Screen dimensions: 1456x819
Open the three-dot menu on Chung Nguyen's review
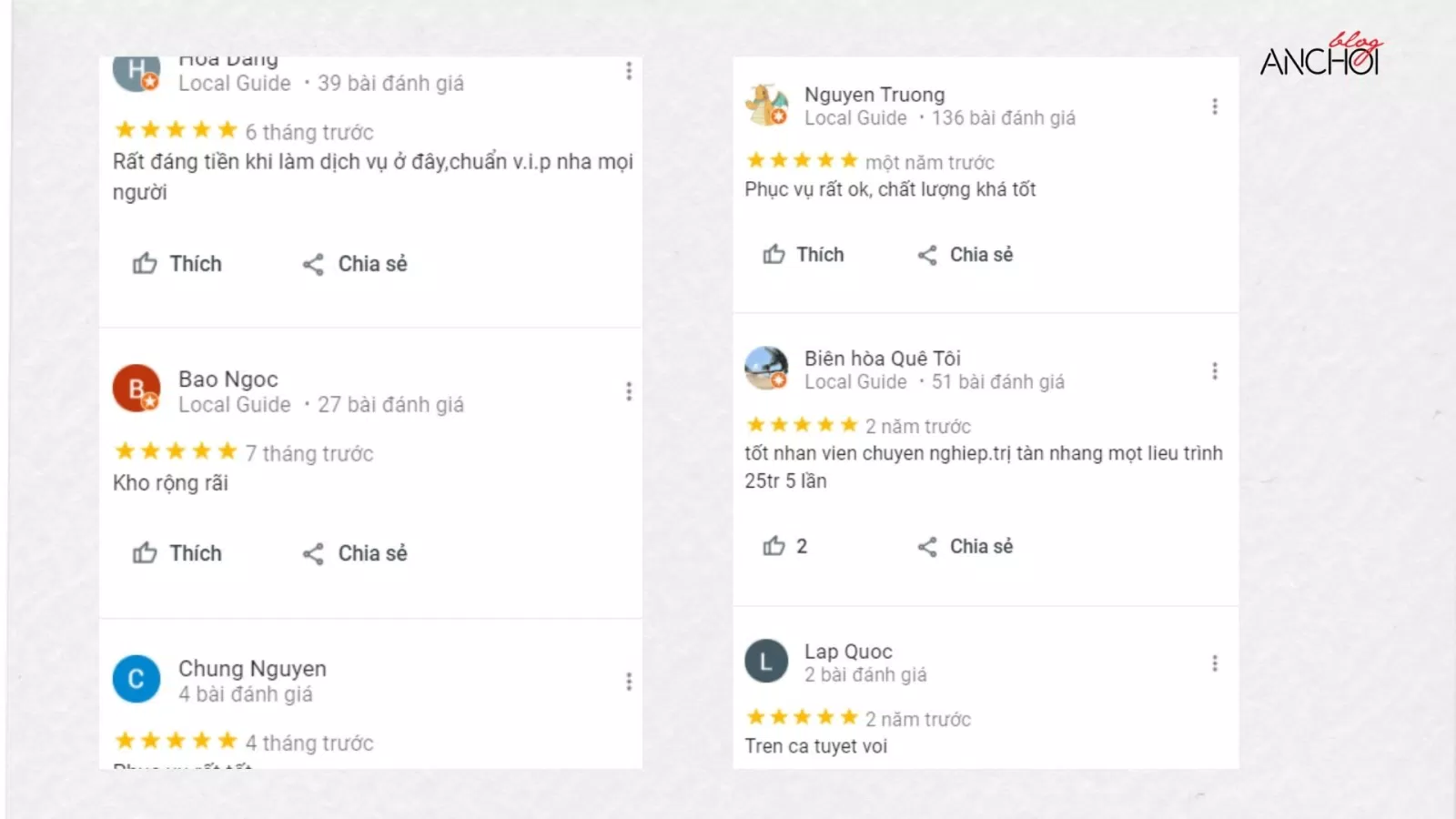(x=629, y=680)
